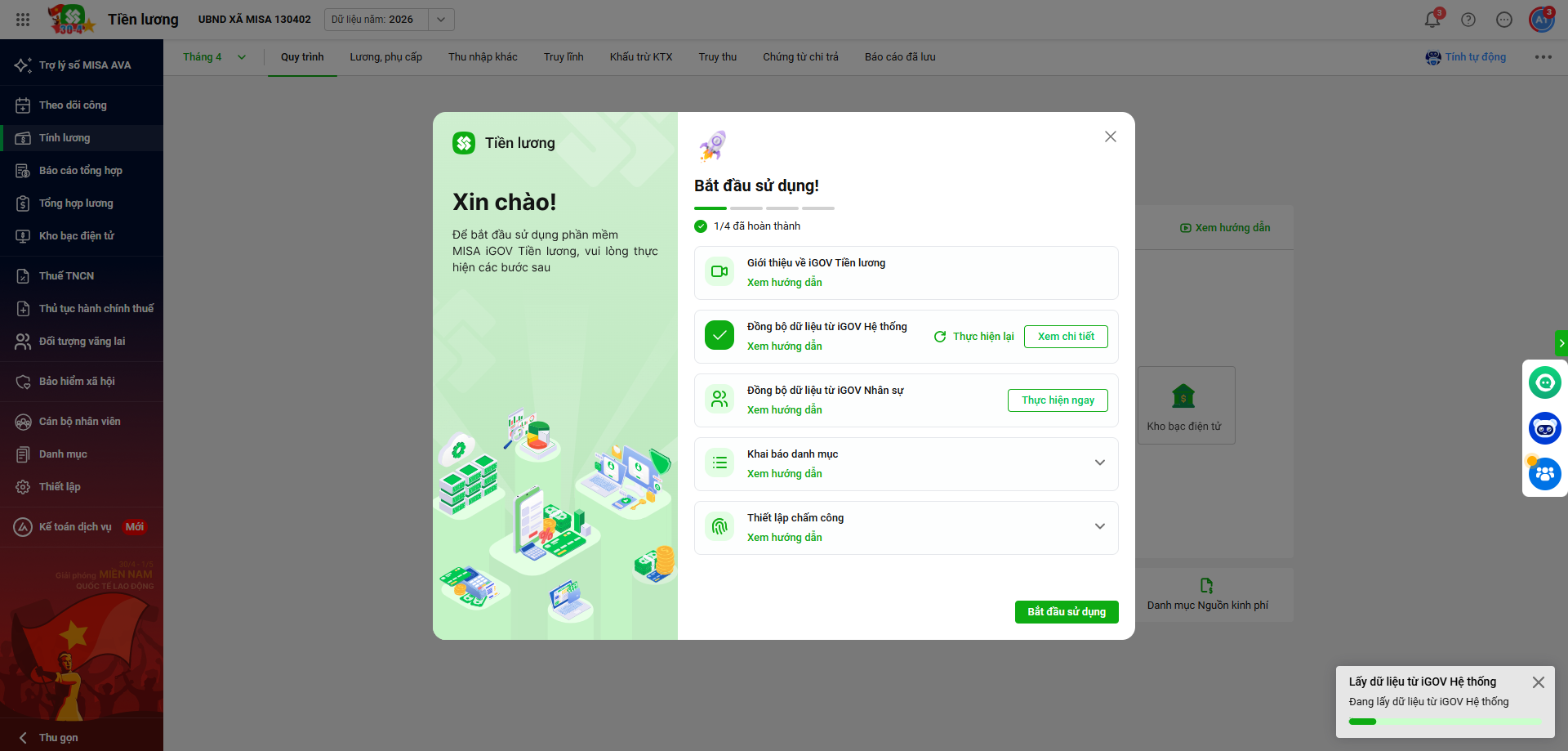Go to Theo dõi công in sidebar

[x=82, y=105]
